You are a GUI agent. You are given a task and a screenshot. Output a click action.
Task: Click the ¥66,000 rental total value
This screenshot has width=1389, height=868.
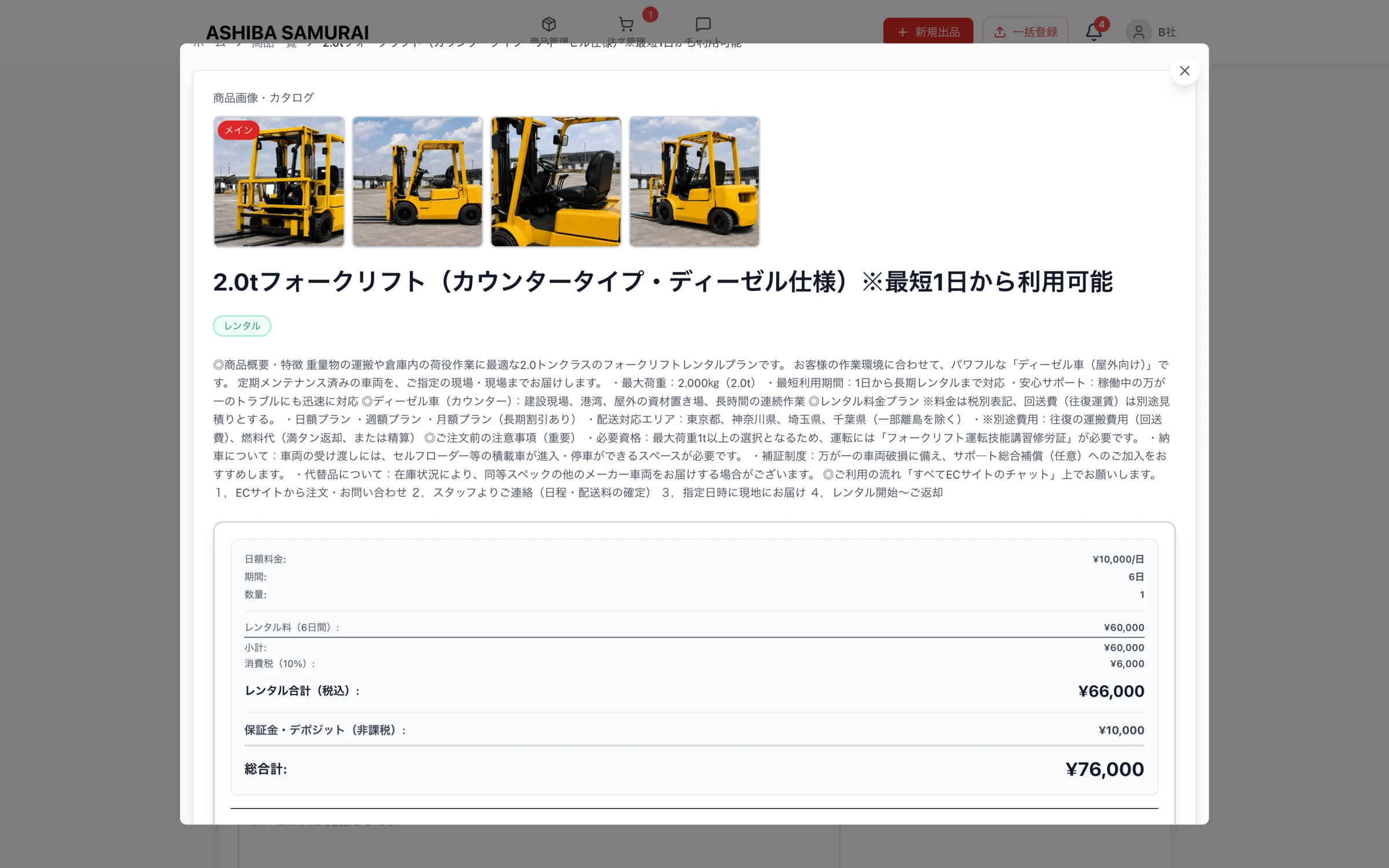(x=1111, y=691)
